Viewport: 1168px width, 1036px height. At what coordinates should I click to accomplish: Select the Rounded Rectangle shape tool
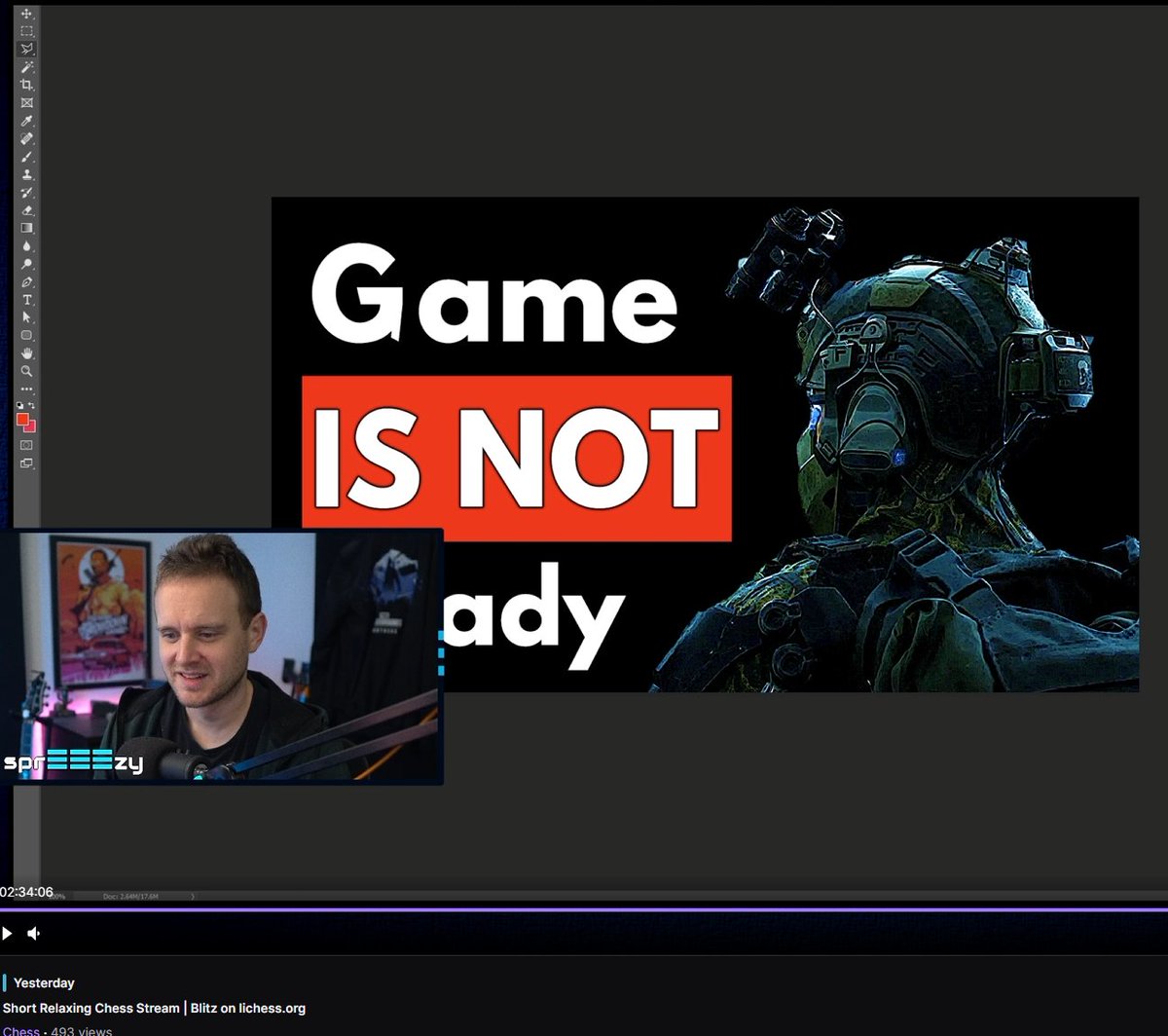tap(27, 335)
